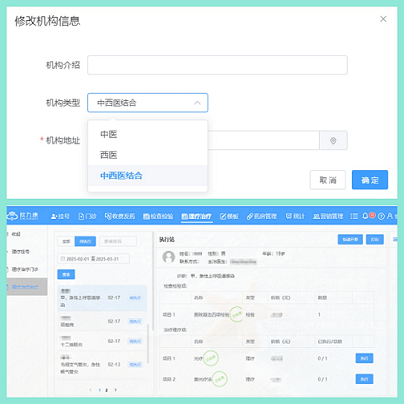The height and width of the screenshot is (404, 404).
Task: Open the 理疗治疗 navigation tab
Action: coord(196,216)
